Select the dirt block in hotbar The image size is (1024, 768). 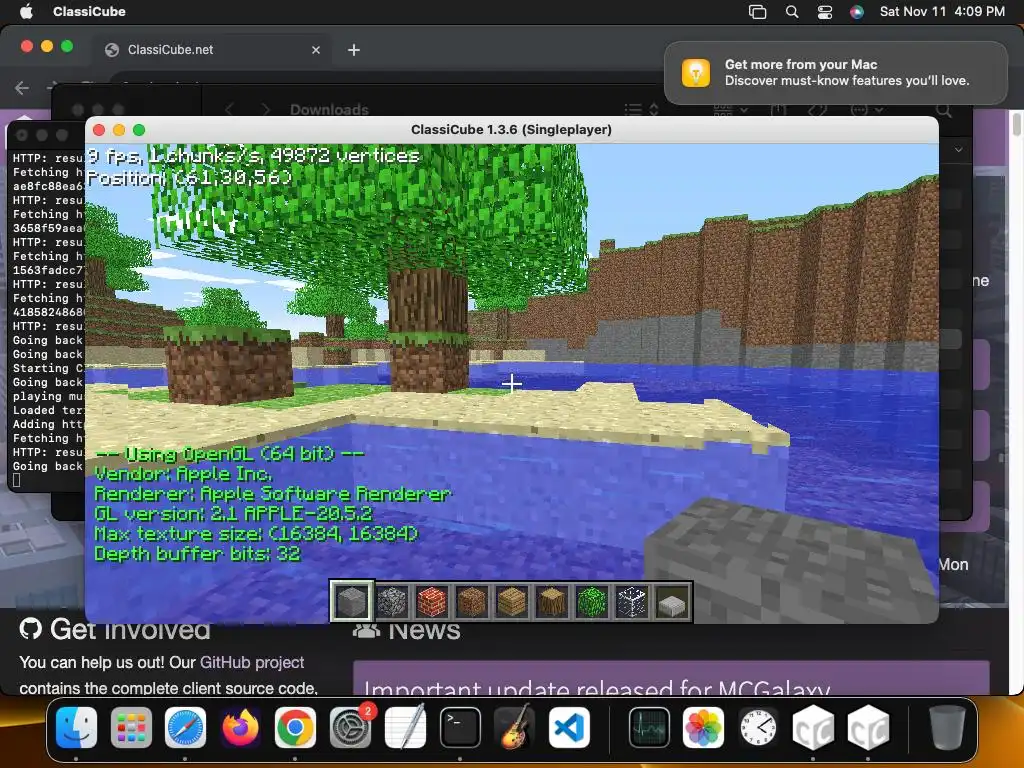(472, 601)
